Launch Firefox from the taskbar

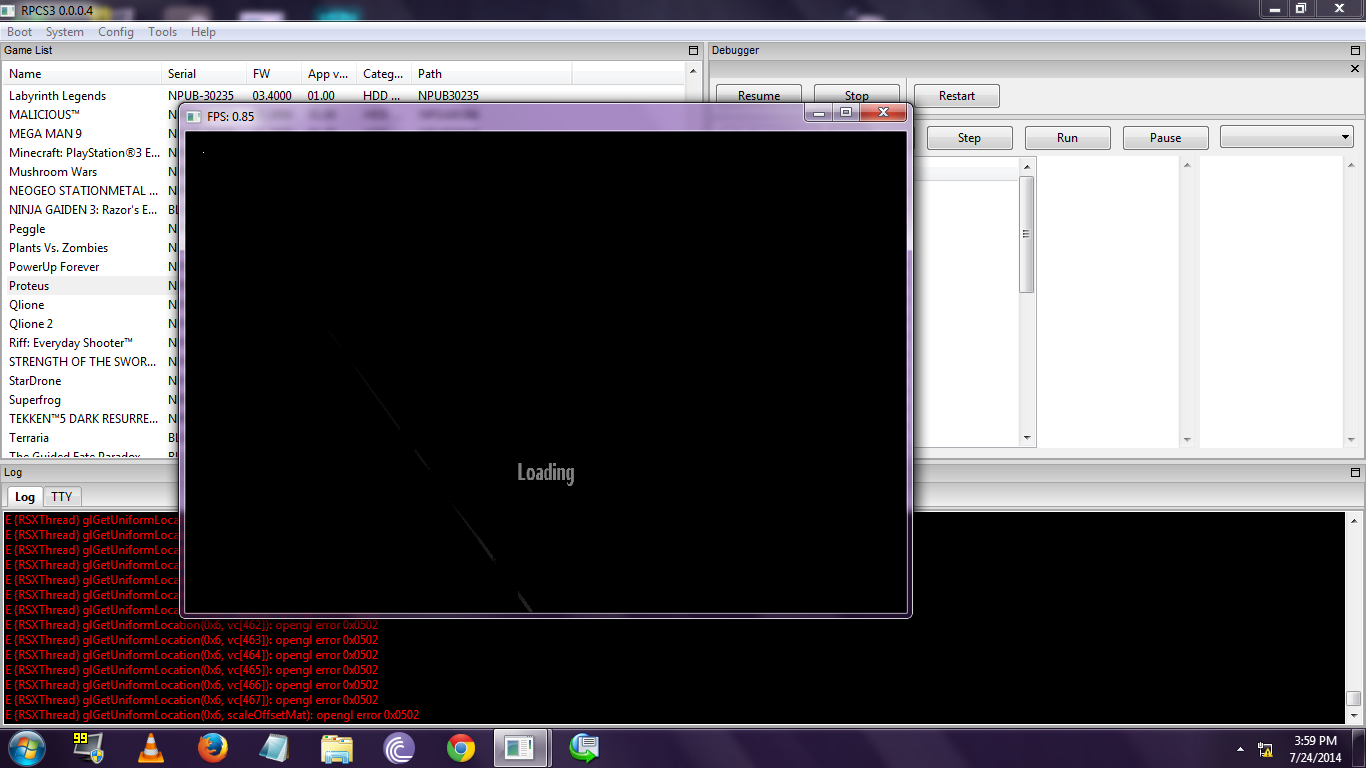click(212, 748)
